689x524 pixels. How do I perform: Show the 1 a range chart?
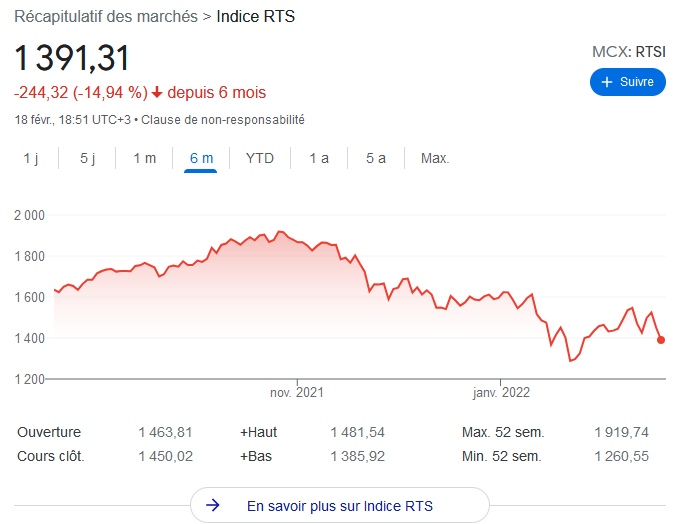pos(319,158)
